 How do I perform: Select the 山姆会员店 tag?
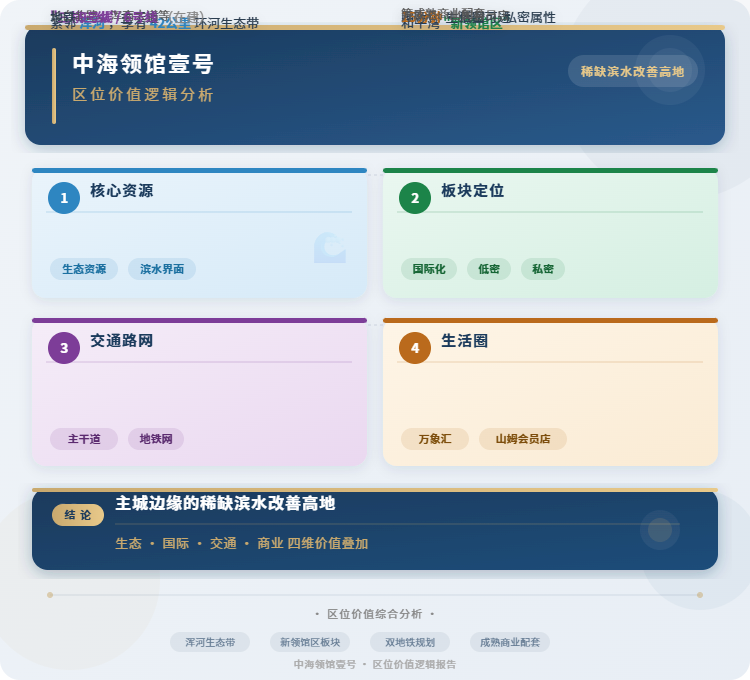(x=523, y=439)
